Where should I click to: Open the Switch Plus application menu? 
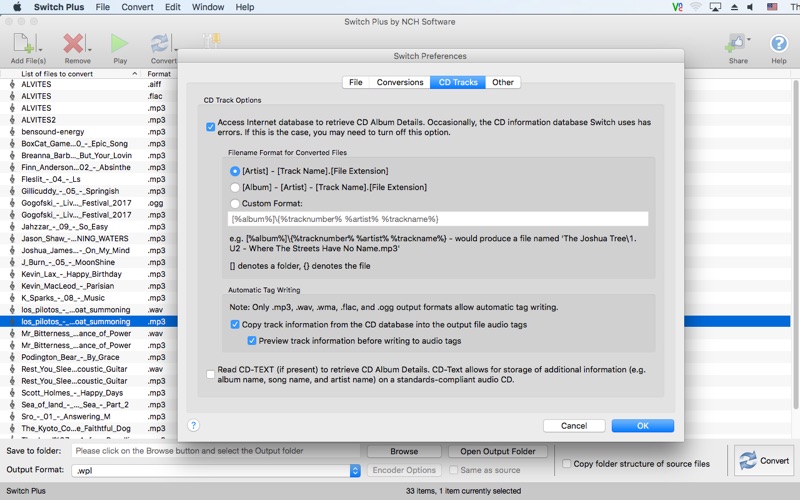(x=59, y=7)
